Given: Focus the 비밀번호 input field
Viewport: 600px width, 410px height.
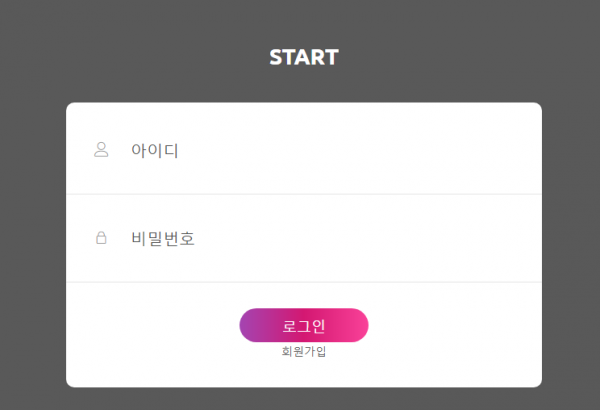Looking at the screenshot, I should (320, 238).
